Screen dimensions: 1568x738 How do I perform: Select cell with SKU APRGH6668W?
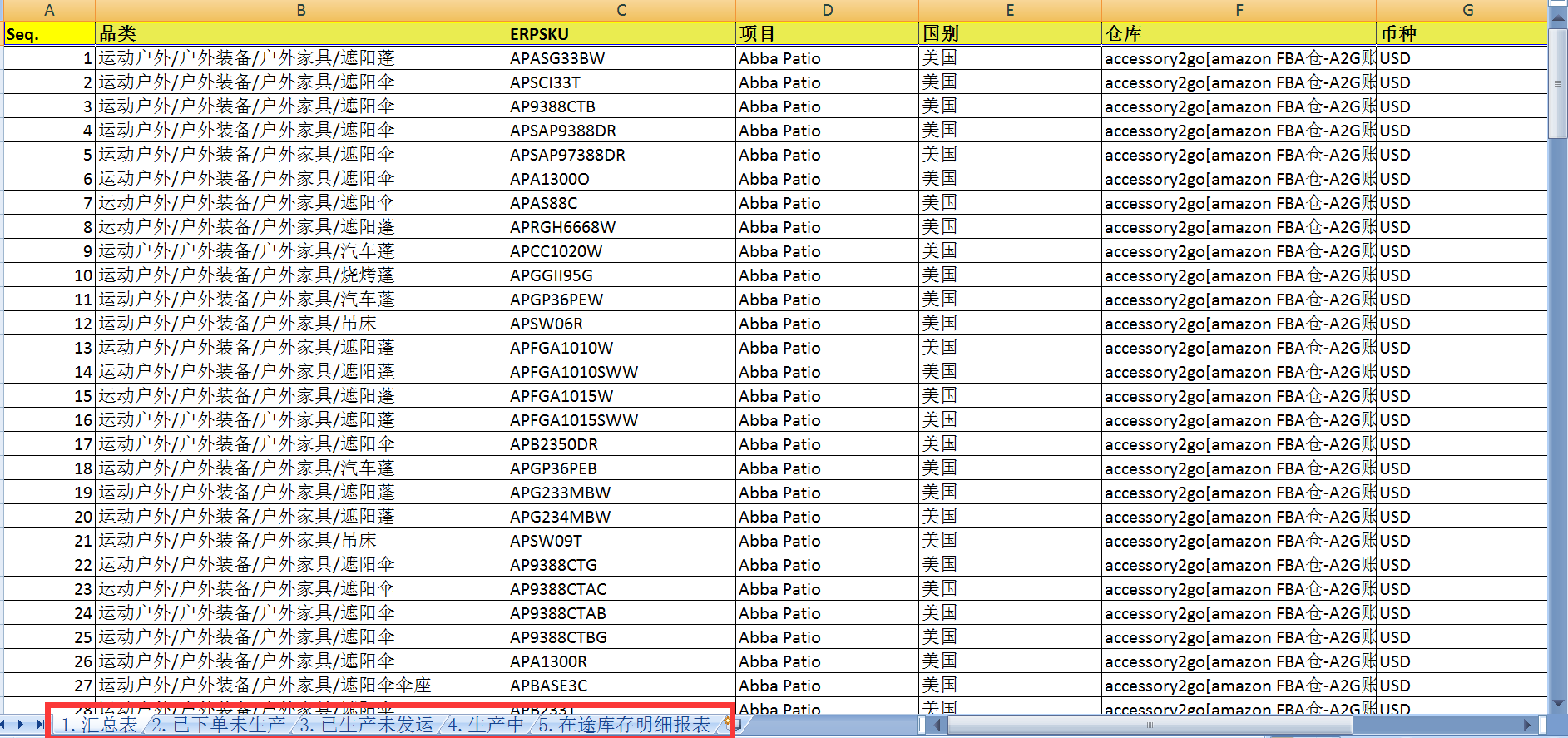pos(621,227)
